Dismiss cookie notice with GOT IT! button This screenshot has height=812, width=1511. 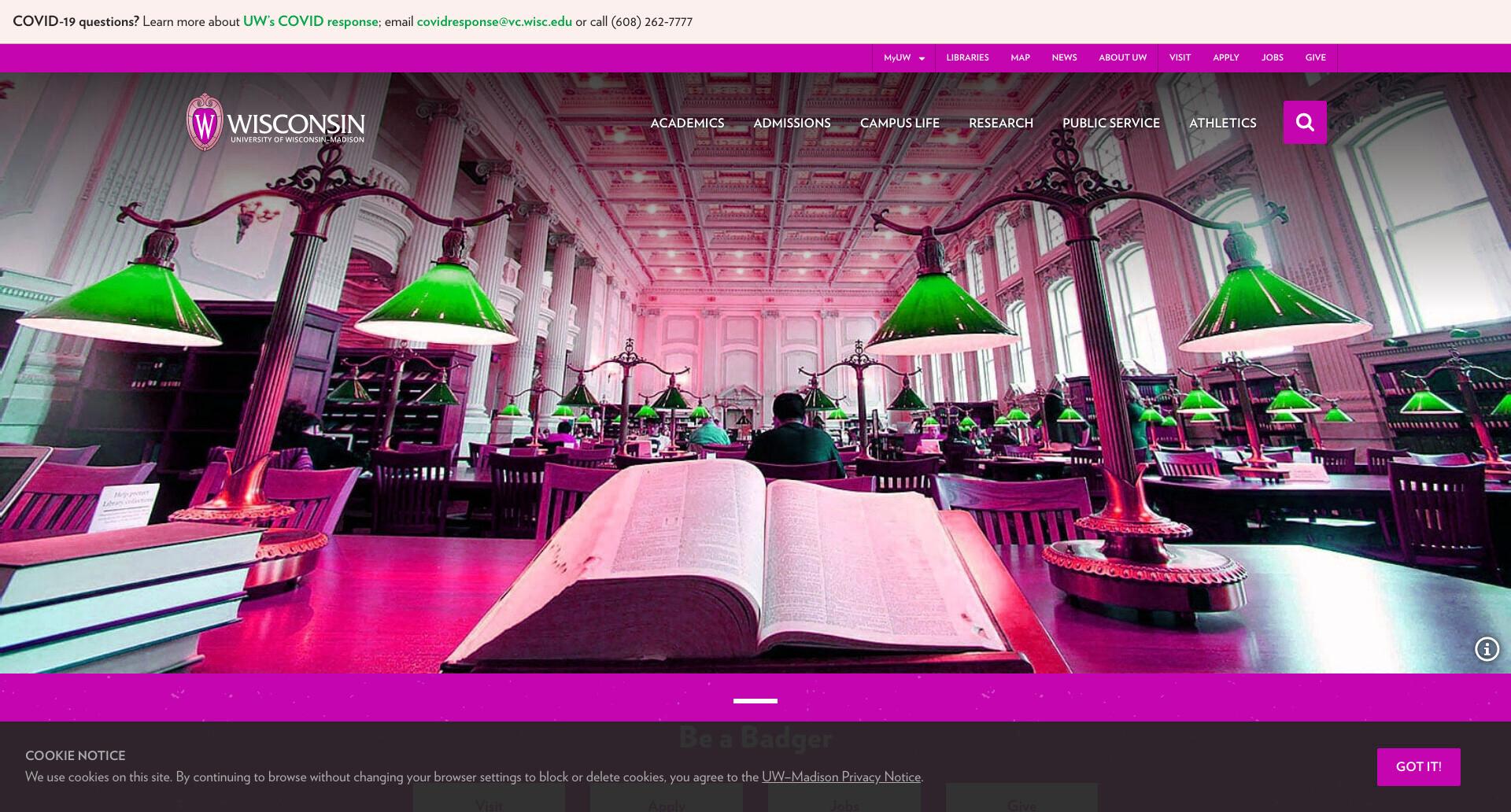[x=1418, y=766]
